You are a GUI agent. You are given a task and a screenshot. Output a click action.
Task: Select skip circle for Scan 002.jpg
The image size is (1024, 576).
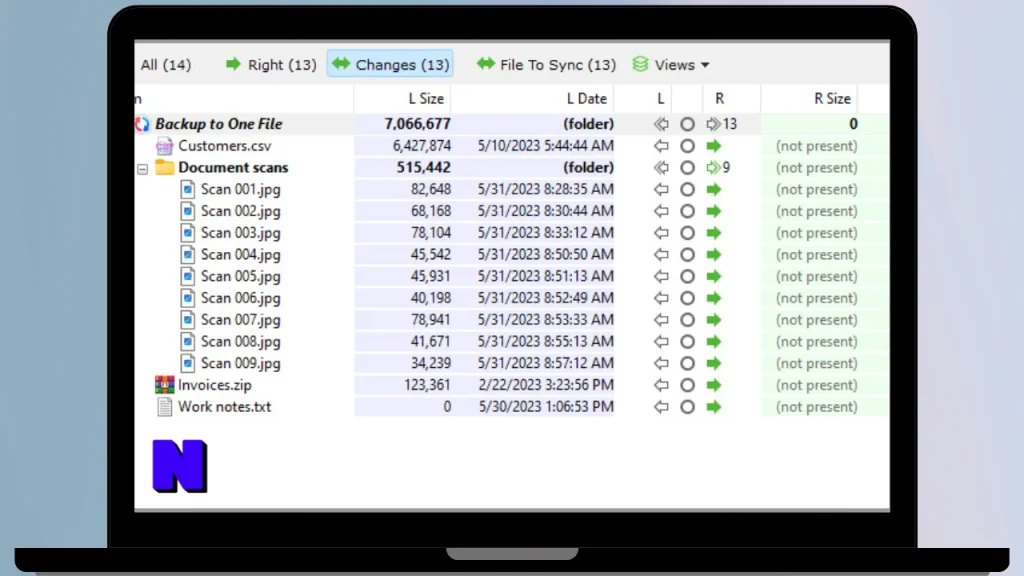pos(687,211)
